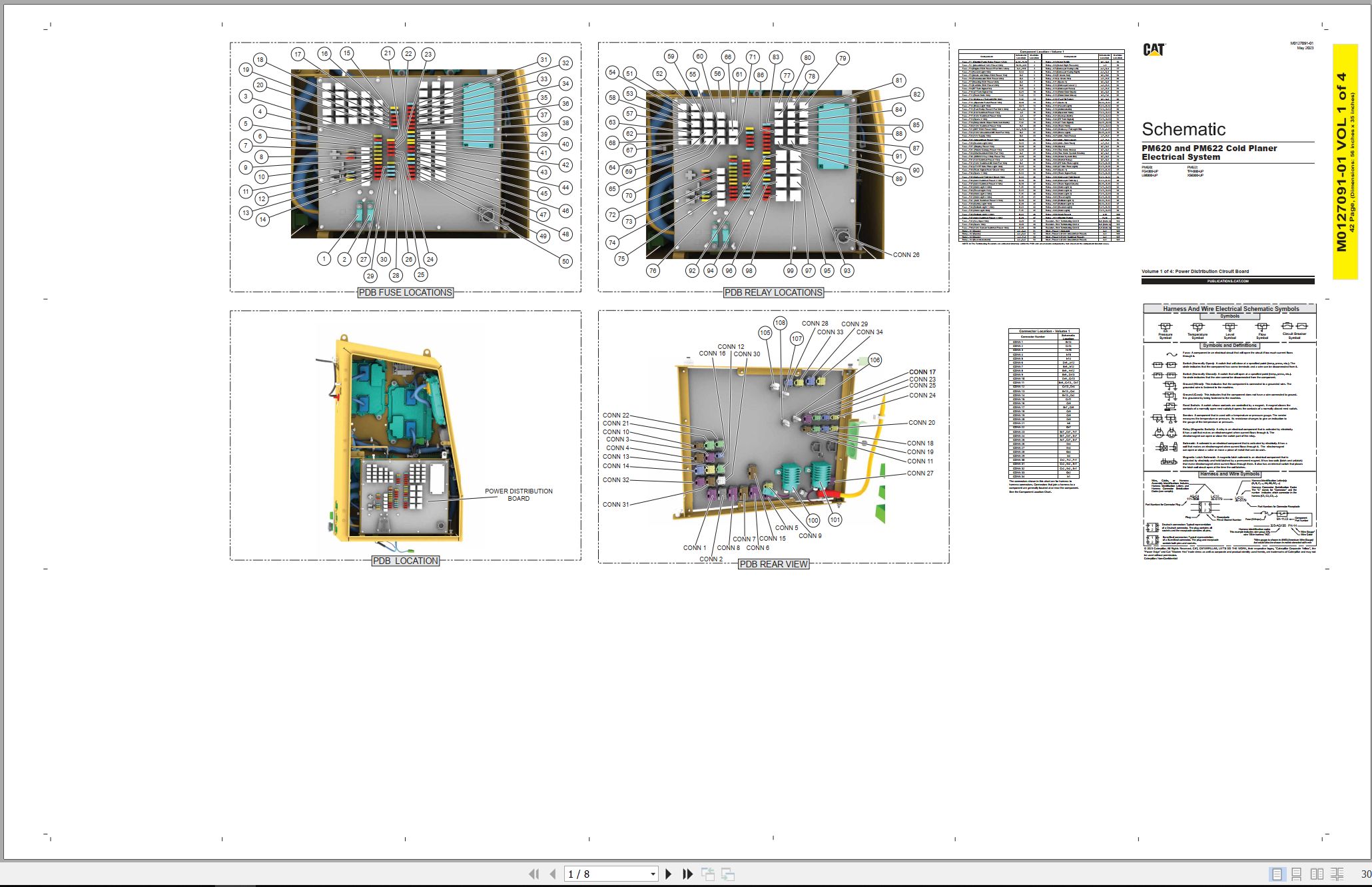This screenshot has width=1372, height=887.
Task: Click the 'PDB RELAY LOCATIONS' caption
Action: point(773,292)
